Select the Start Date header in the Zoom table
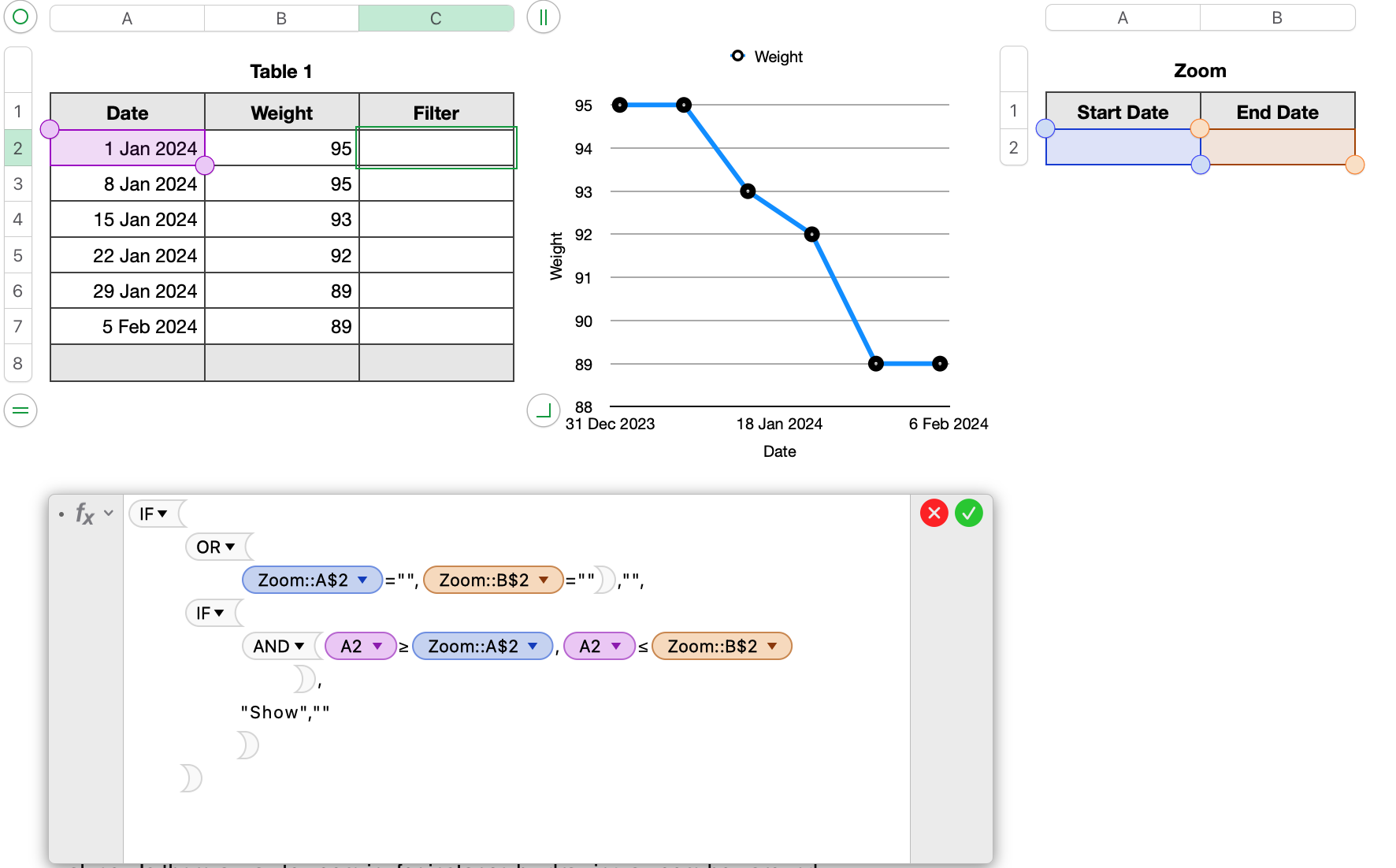 pos(1122,112)
